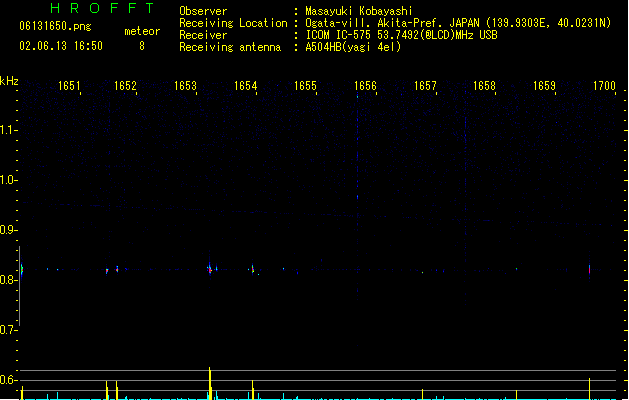629x400 pixels.
Task: Click the ICOM IC-575 receiver text
Action: pos(402,35)
